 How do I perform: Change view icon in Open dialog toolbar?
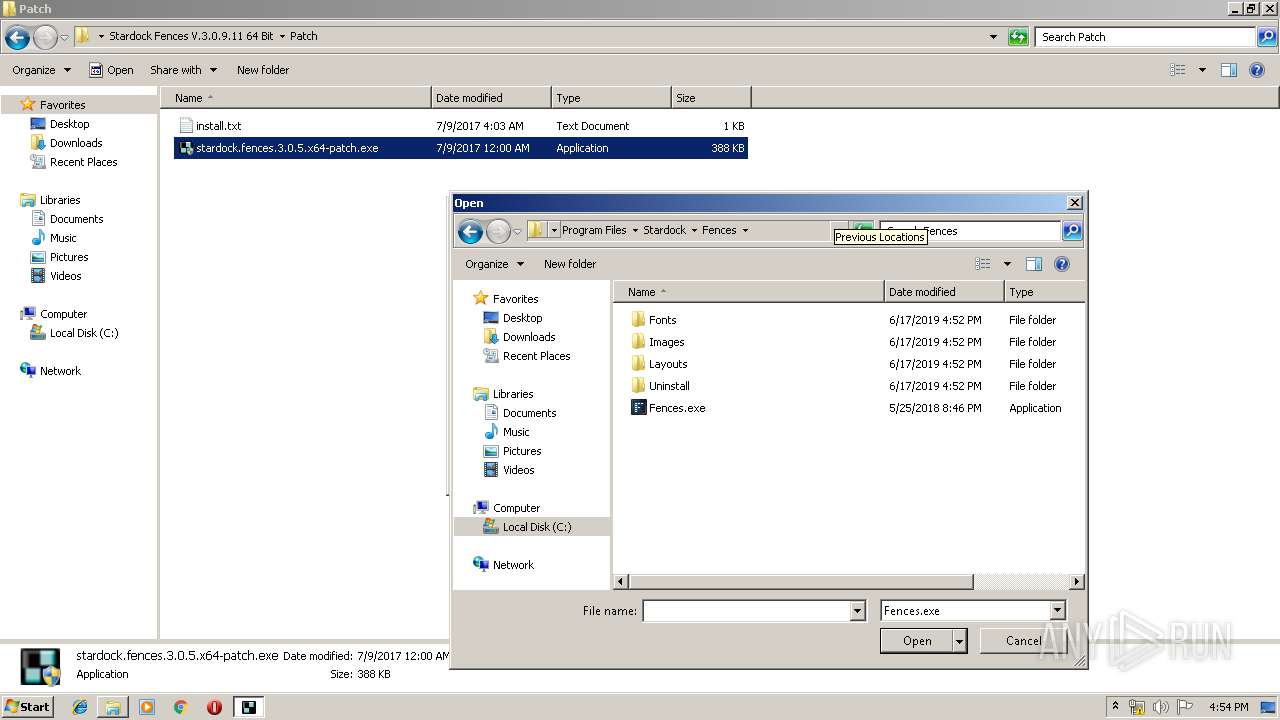(x=983, y=264)
